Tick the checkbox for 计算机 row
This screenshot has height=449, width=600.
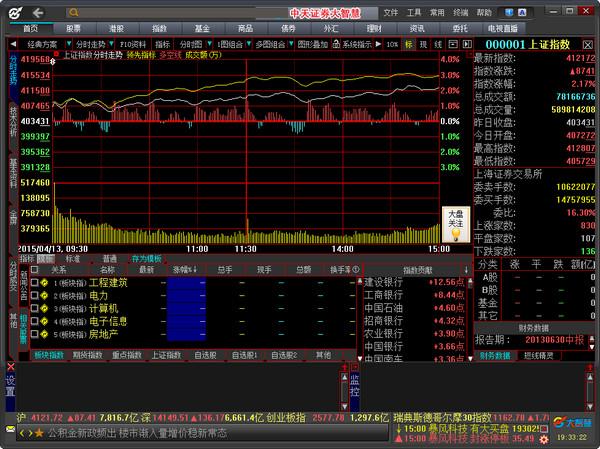pyautogui.click(x=33, y=309)
